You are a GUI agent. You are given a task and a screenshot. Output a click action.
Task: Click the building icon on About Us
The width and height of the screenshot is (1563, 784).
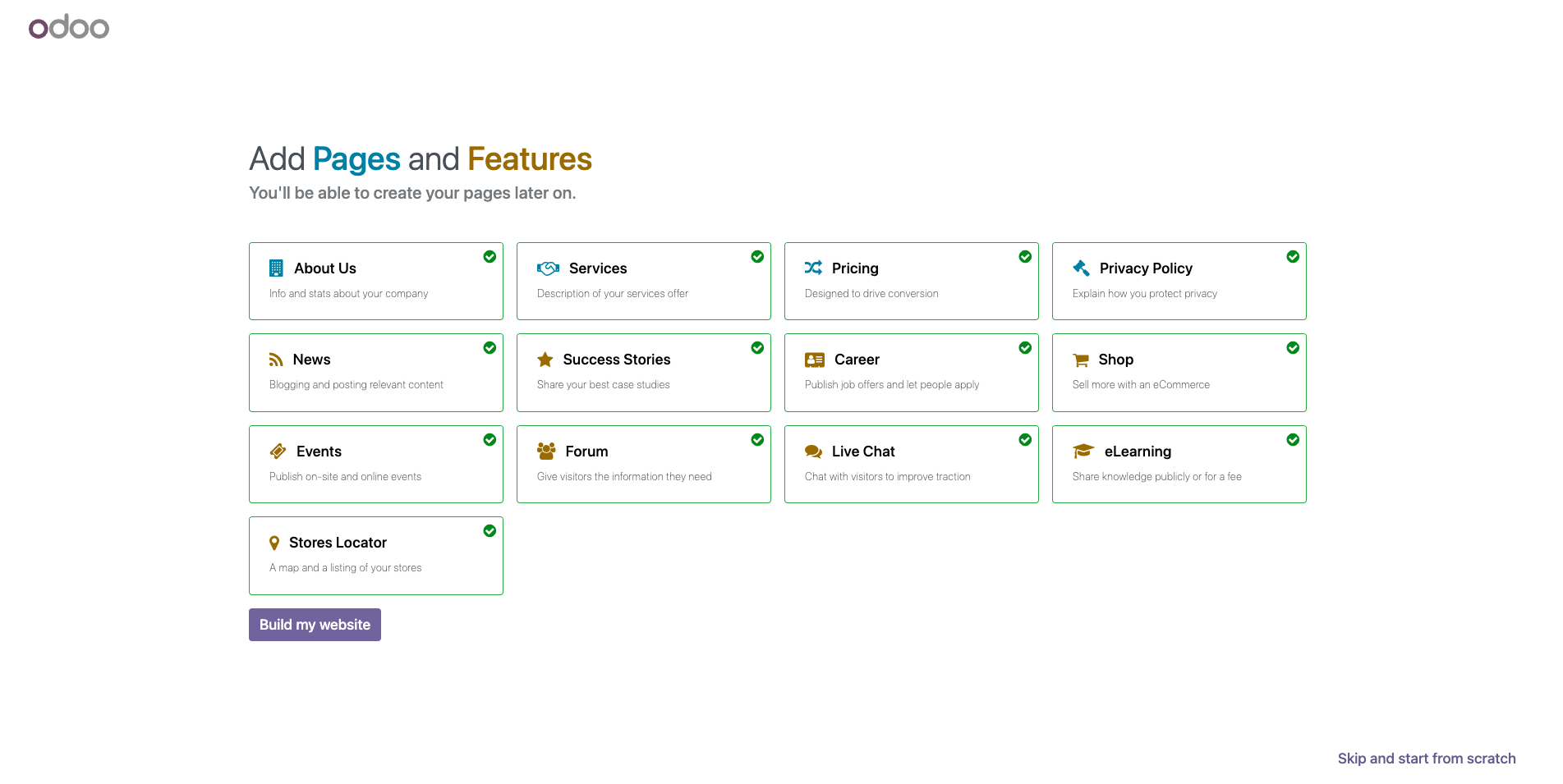(x=276, y=268)
